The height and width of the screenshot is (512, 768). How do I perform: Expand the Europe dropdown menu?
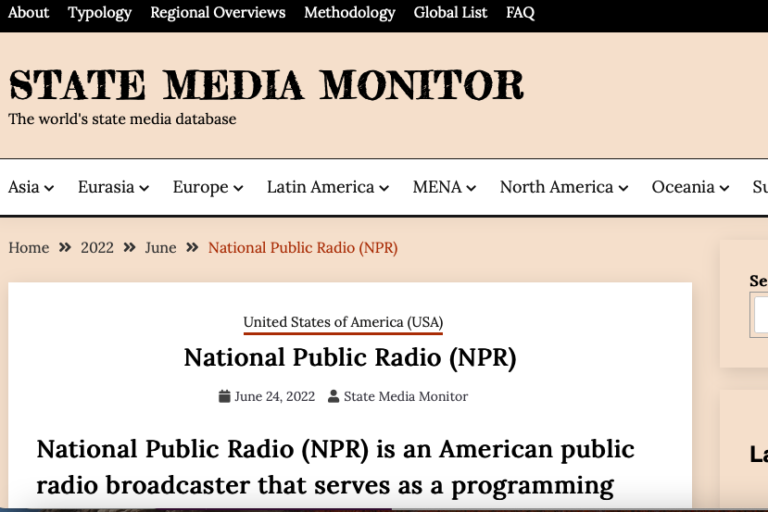click(x=207, y=187)
